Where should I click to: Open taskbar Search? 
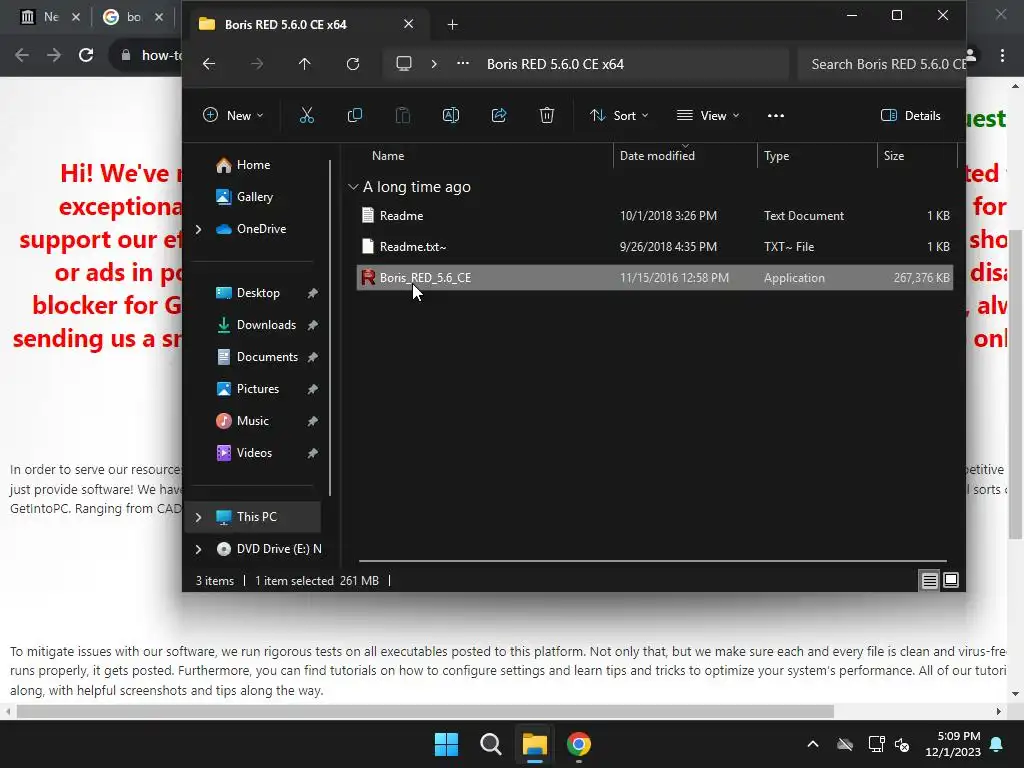point(490,744)
